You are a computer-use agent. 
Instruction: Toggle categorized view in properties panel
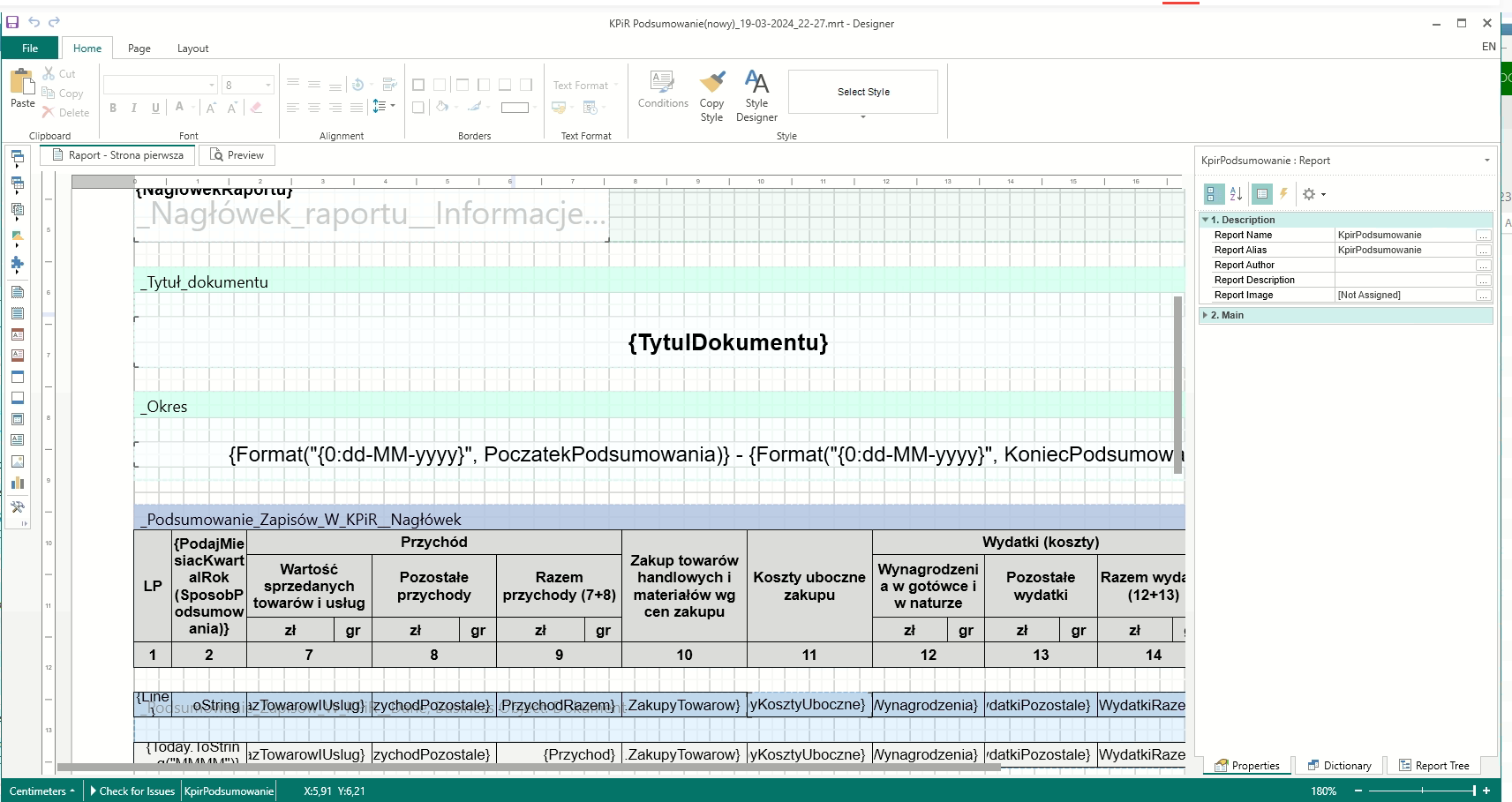coord(1214,194)
